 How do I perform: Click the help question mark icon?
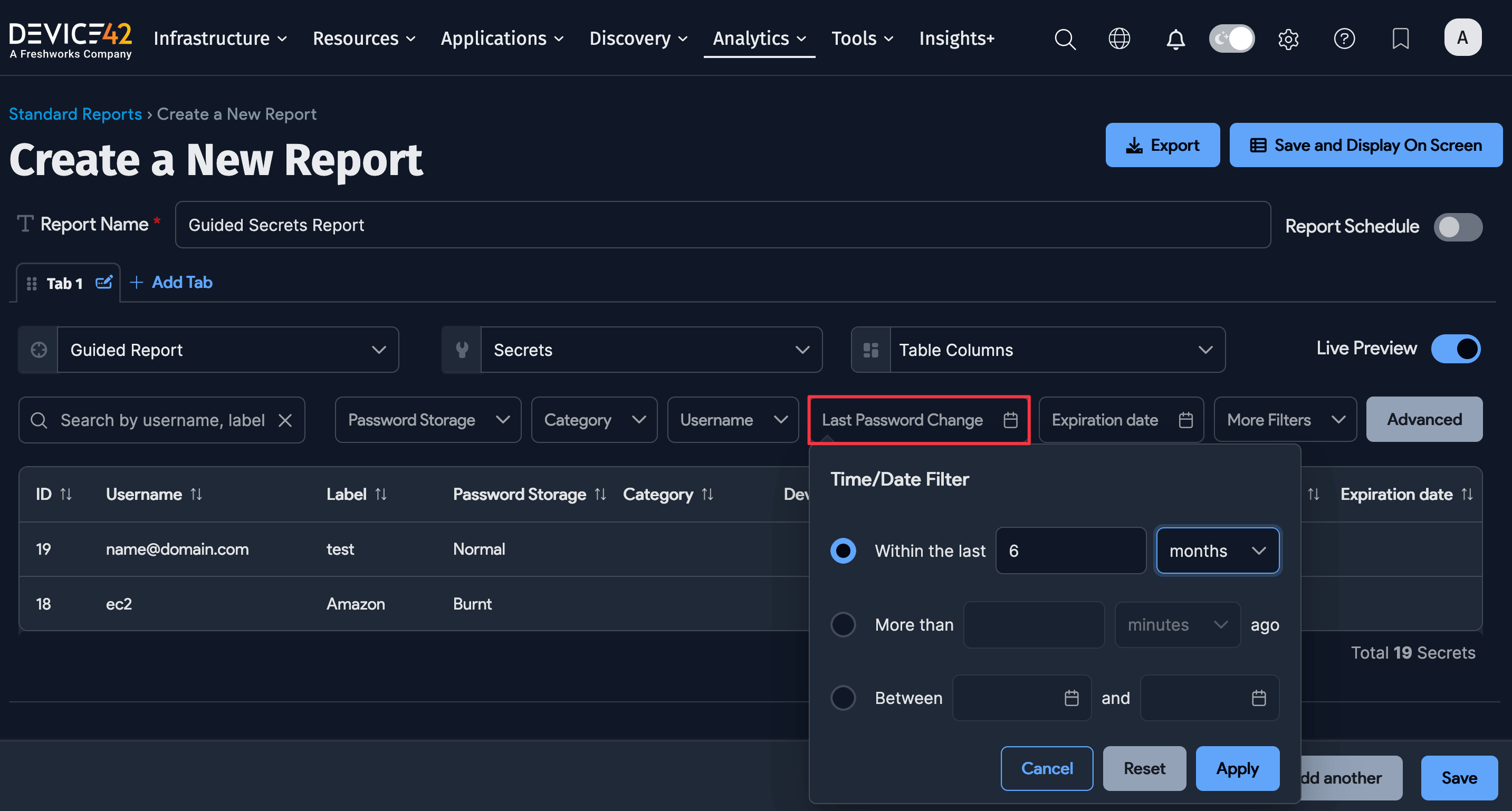click(1344, 38)
